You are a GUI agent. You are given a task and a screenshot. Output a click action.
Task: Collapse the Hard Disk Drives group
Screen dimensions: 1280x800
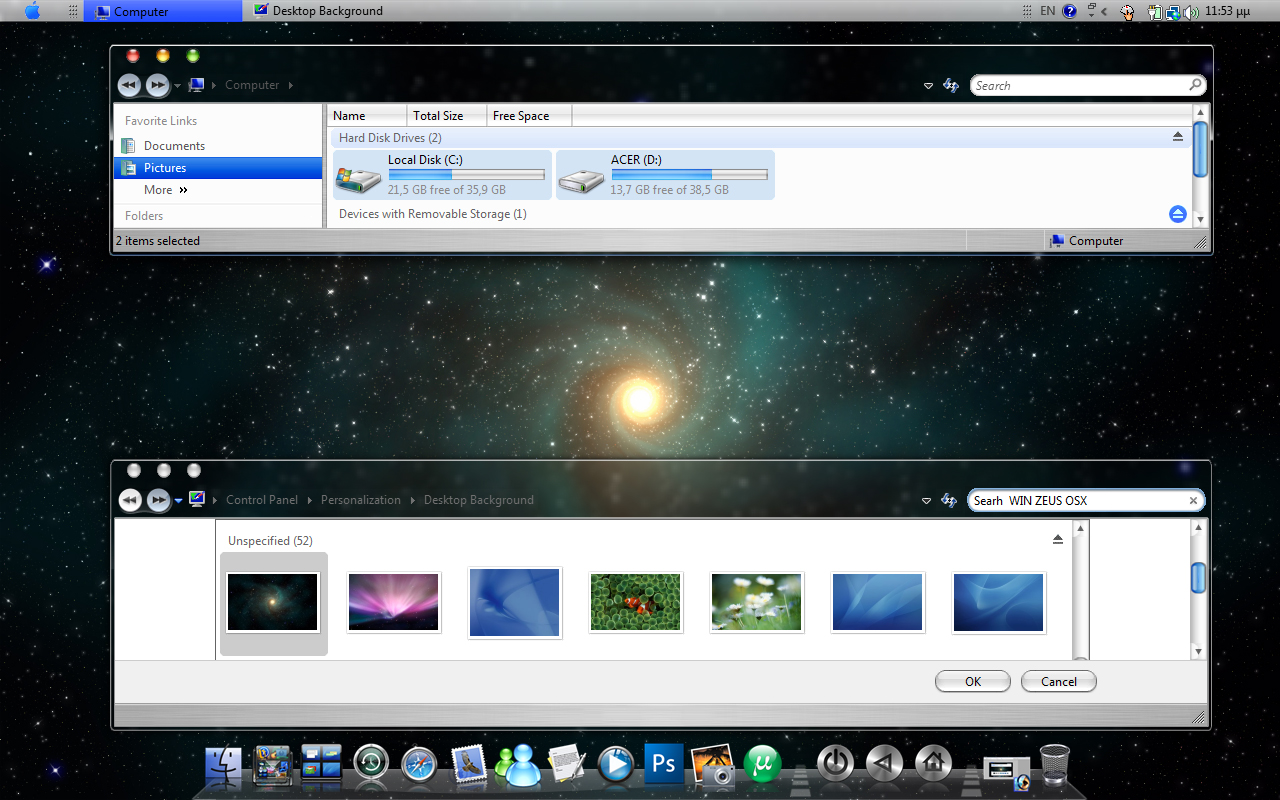(1178, 136)
